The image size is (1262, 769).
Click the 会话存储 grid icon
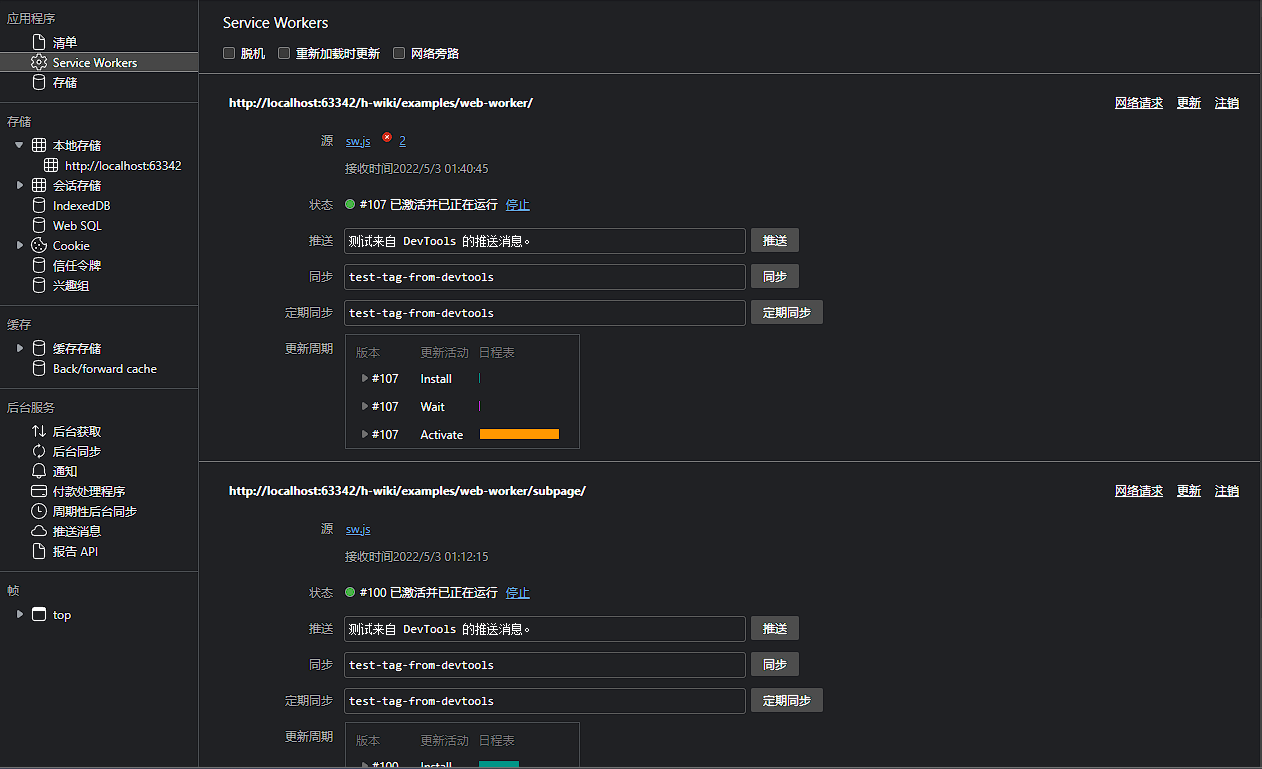[39, 185]
